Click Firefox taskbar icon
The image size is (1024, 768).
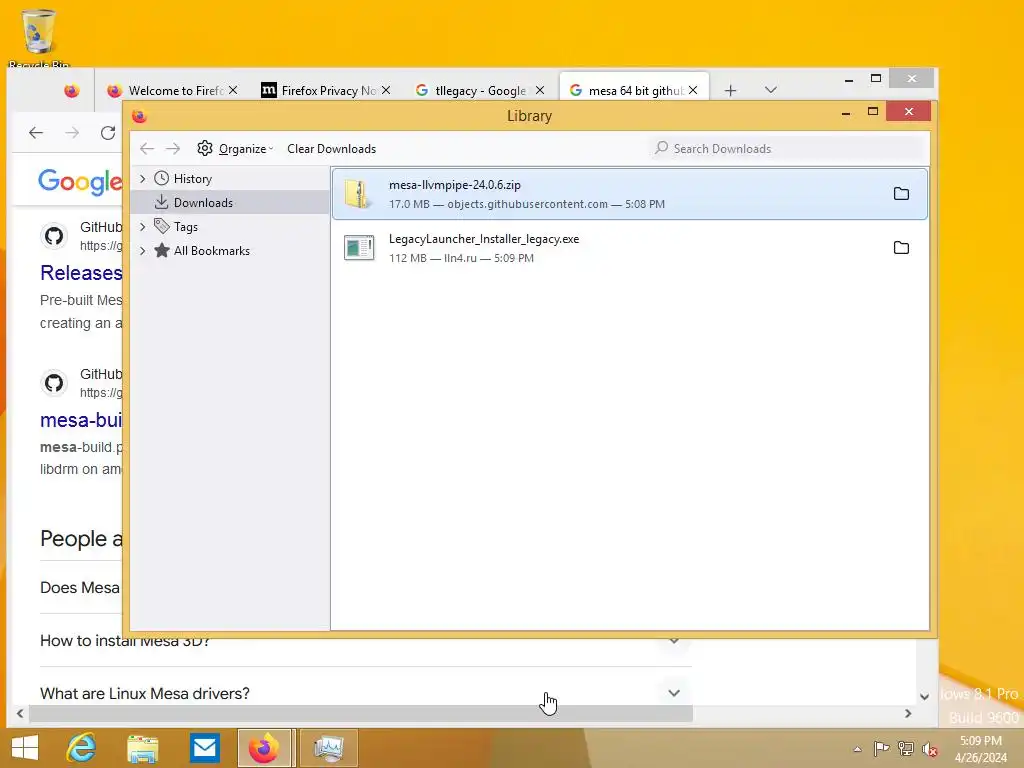(x=264, y=748)
